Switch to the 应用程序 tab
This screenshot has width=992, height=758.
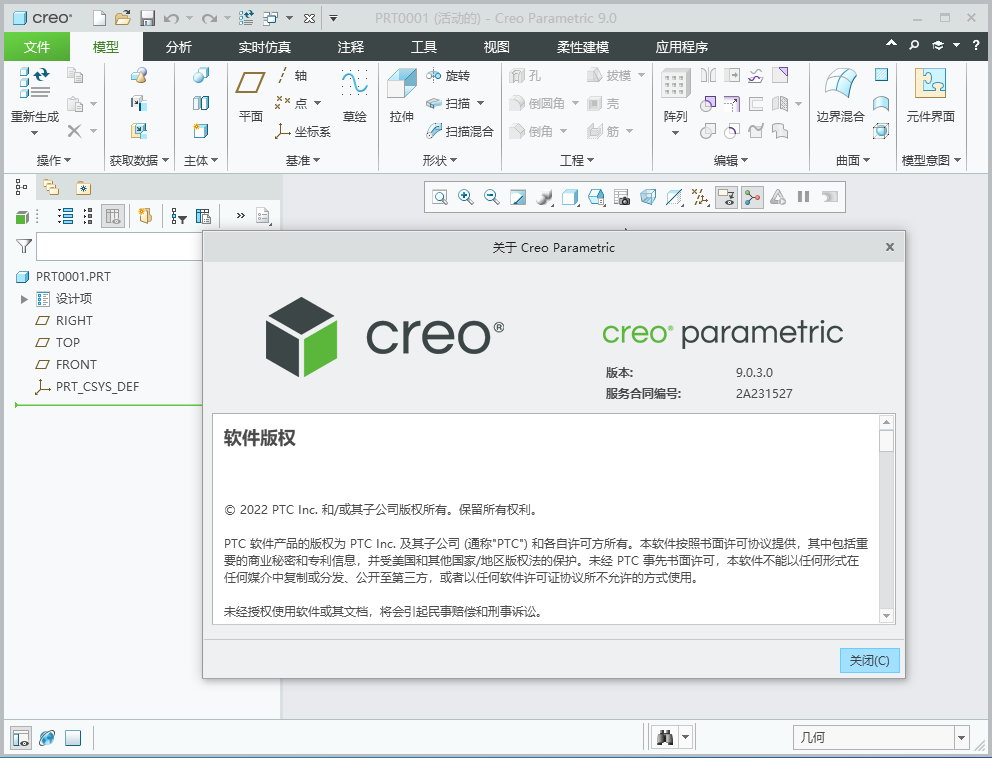681,47
